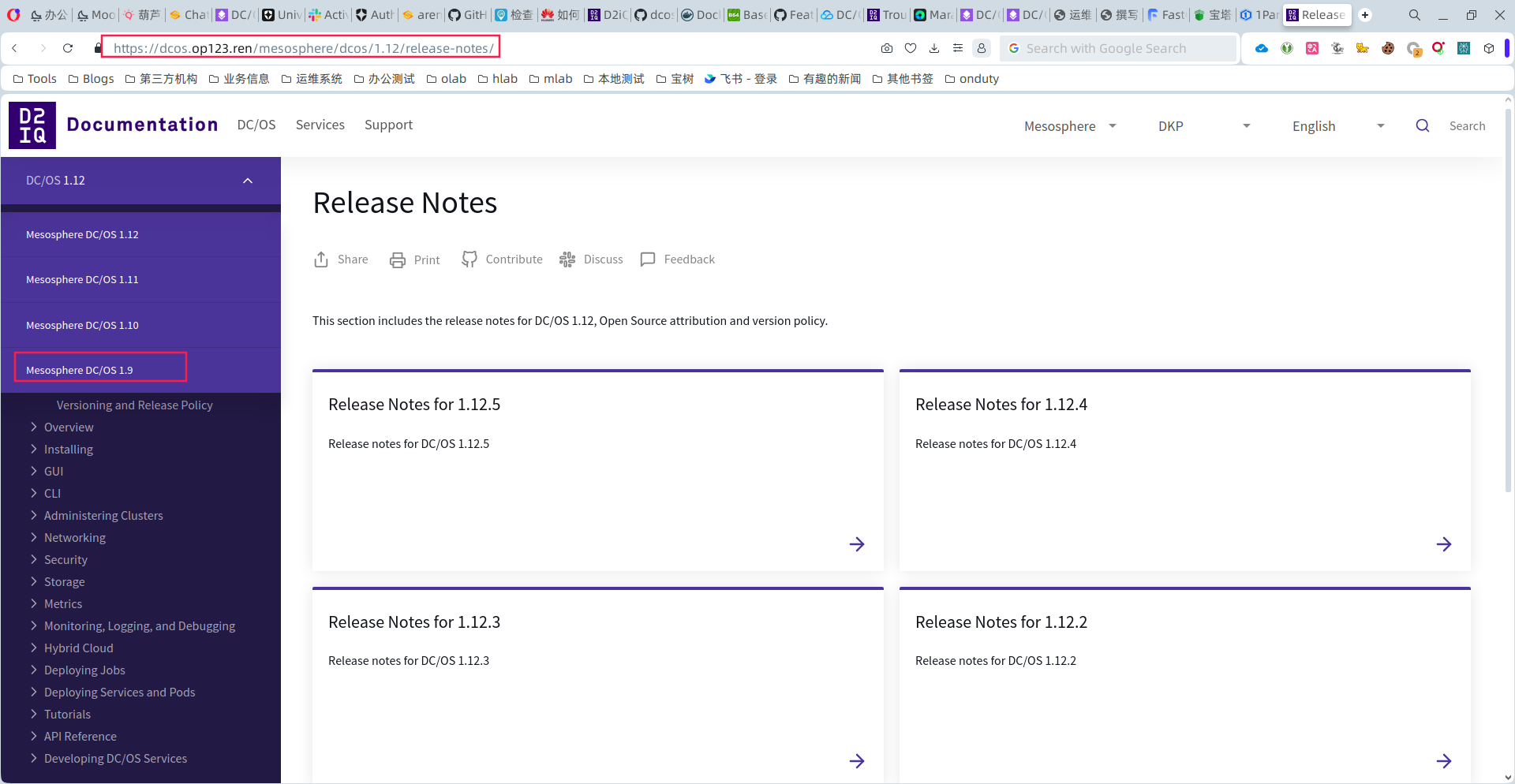The image size is (1515, 784).
Task: Open Release Notes for 1.12.2 arrow
Action: [1444, 761]
